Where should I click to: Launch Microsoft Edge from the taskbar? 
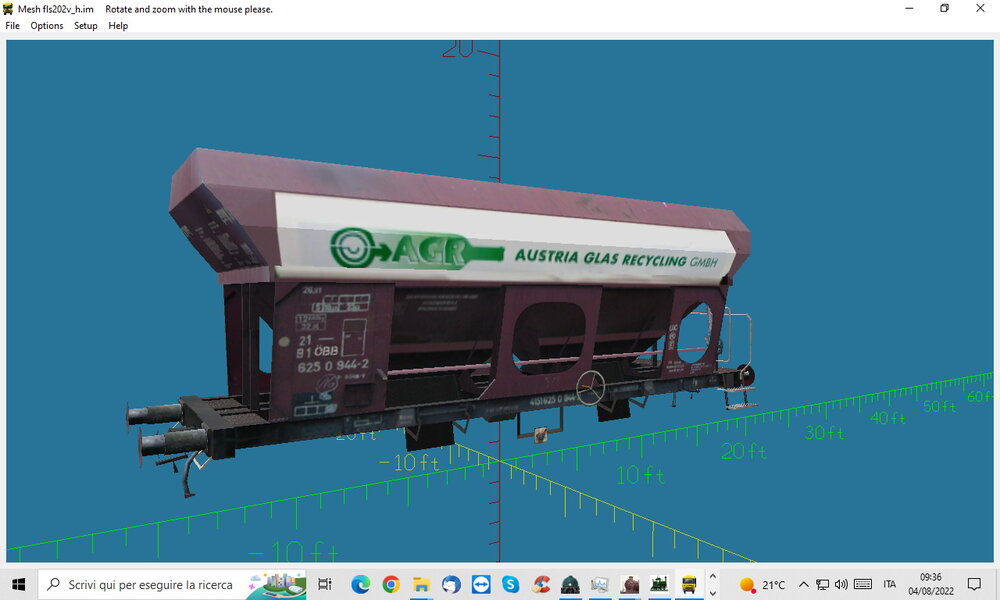coord(360,584)
